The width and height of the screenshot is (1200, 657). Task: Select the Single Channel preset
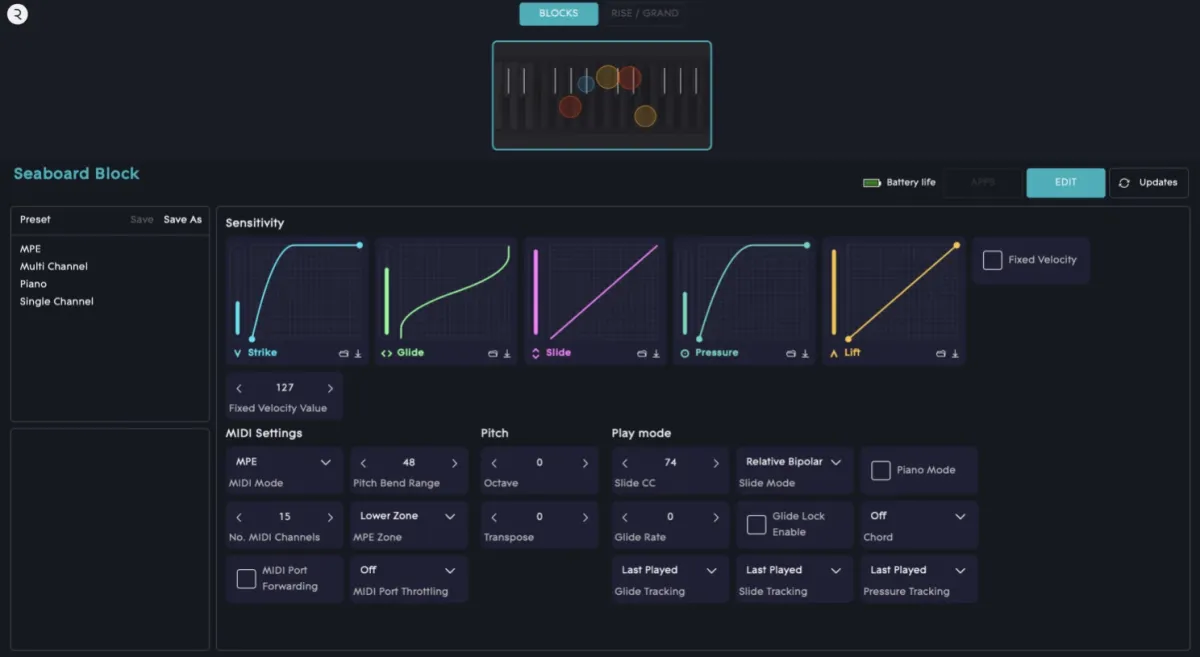(57, 301)
